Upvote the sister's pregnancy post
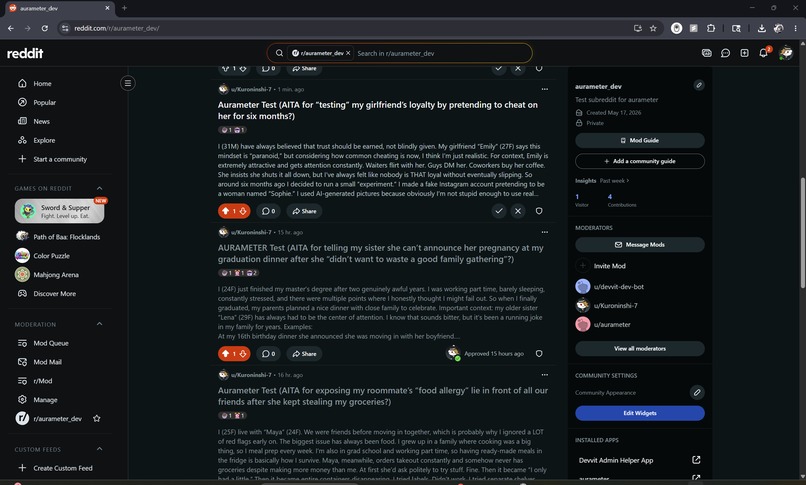806x485 pixels. coord(226,353)
